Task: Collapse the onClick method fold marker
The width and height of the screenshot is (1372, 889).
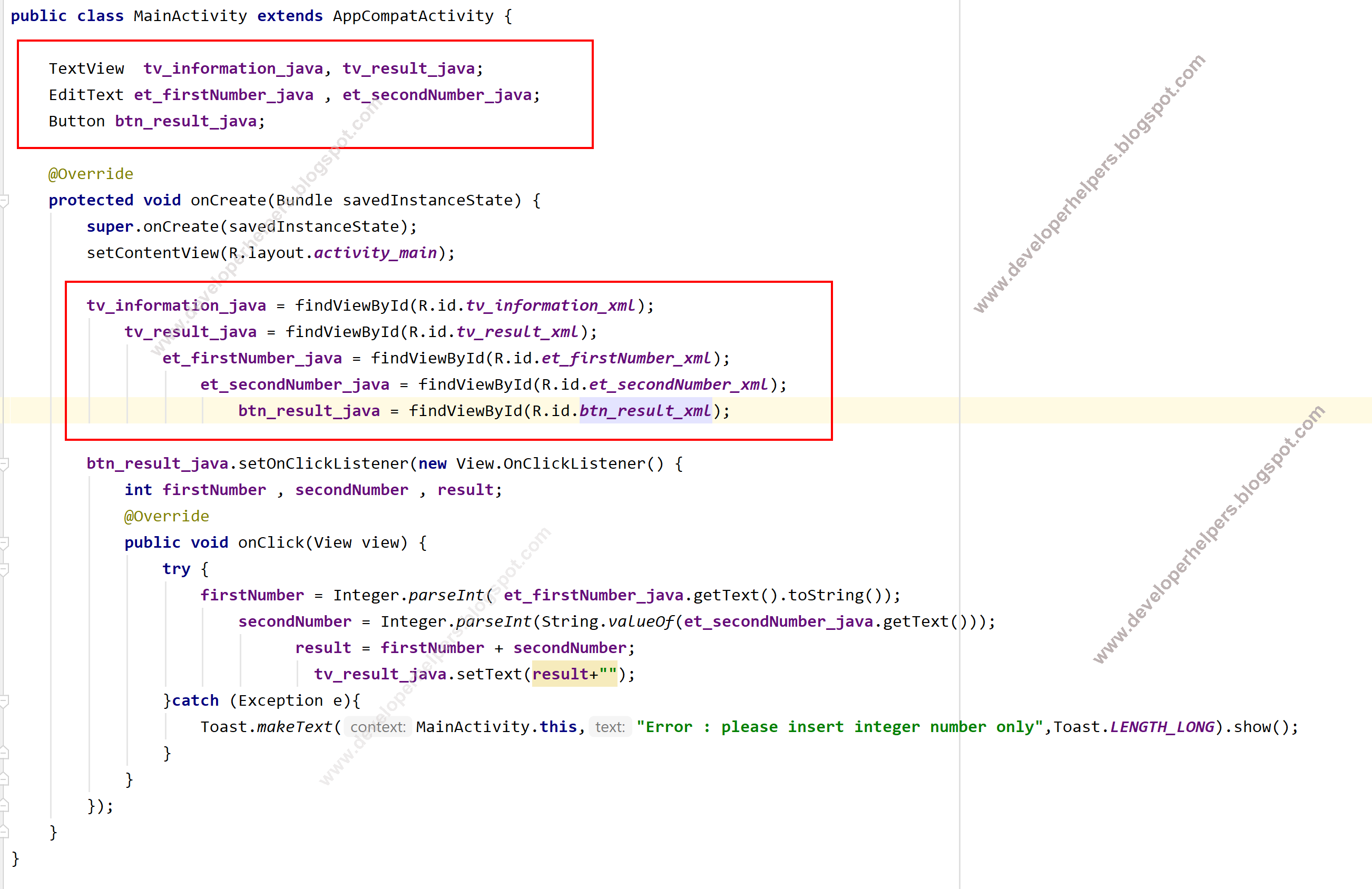Action: pos(4,543)
